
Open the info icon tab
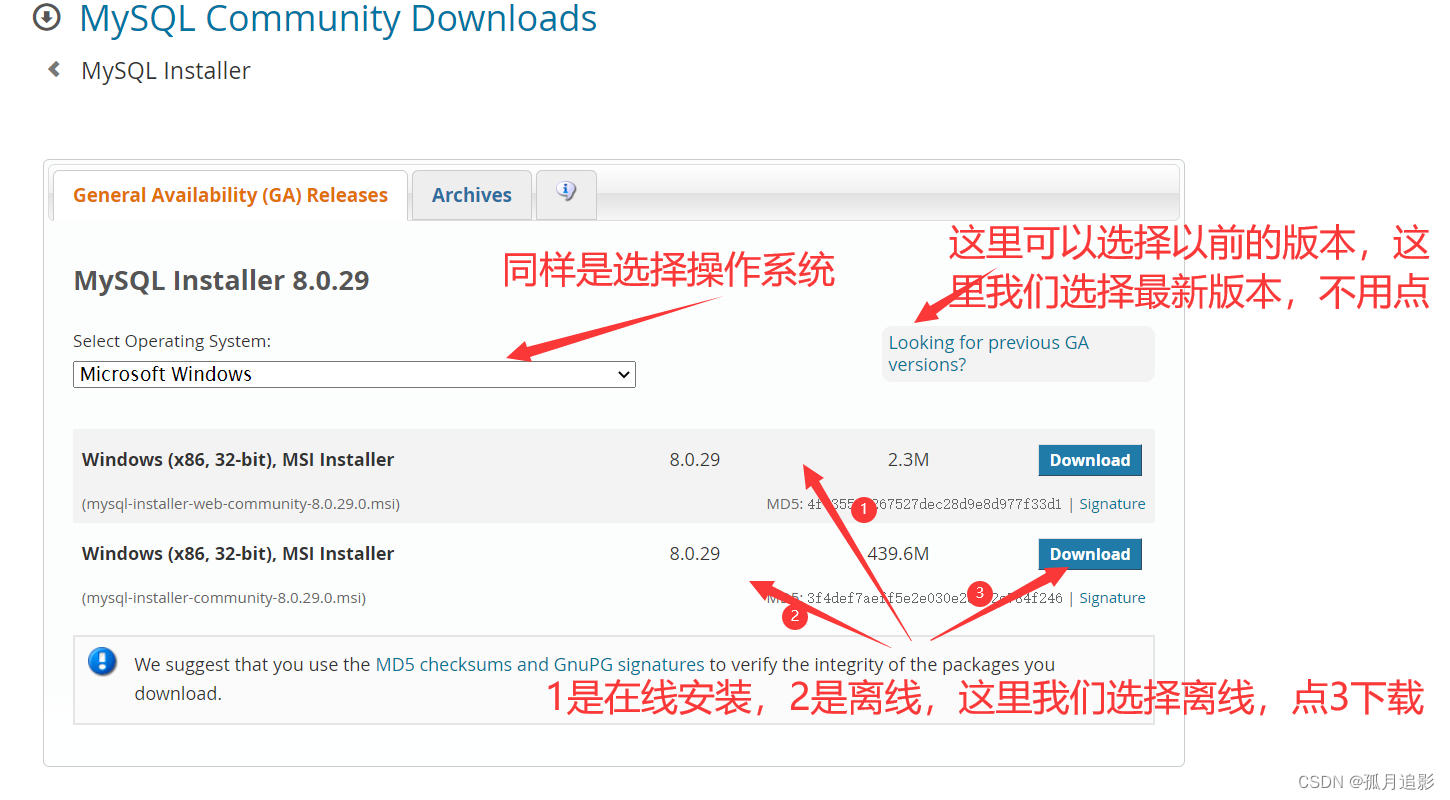pyautogui.click(x=566, y=193)
